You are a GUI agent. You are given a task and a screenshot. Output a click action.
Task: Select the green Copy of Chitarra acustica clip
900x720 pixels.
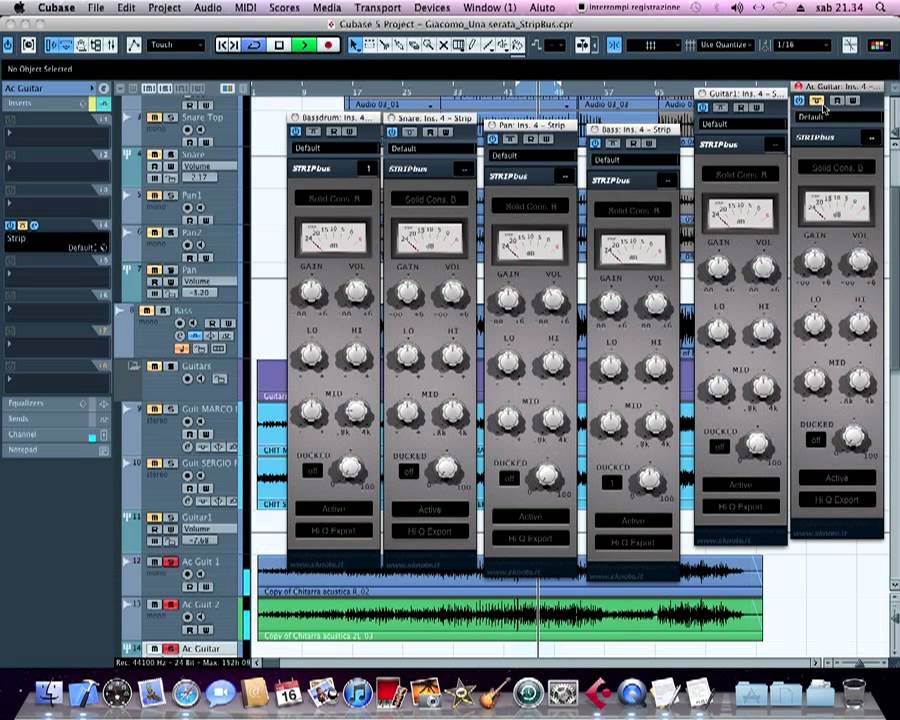pyautogui.click(x=510, y=618)
